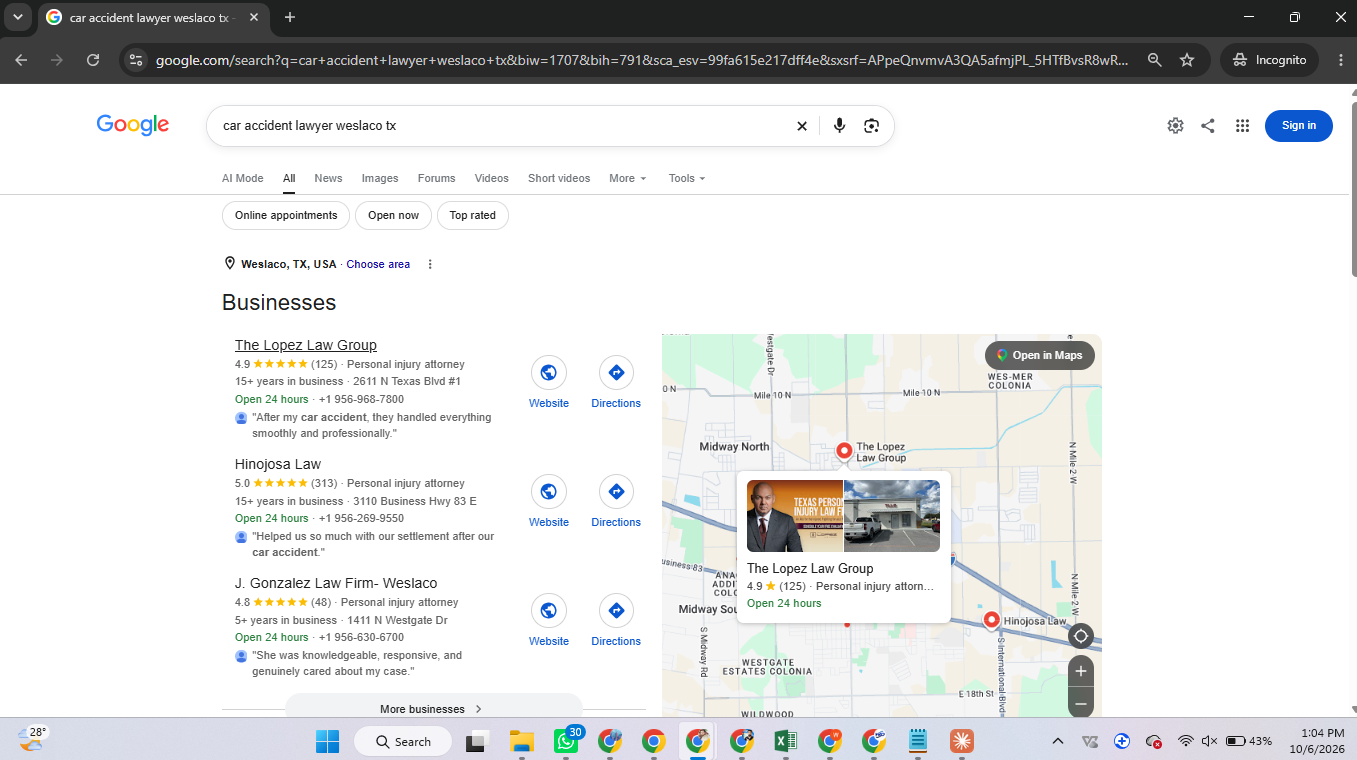Clear the search box with the X icon
The image size is (1357, 760).
pos(801,126)
